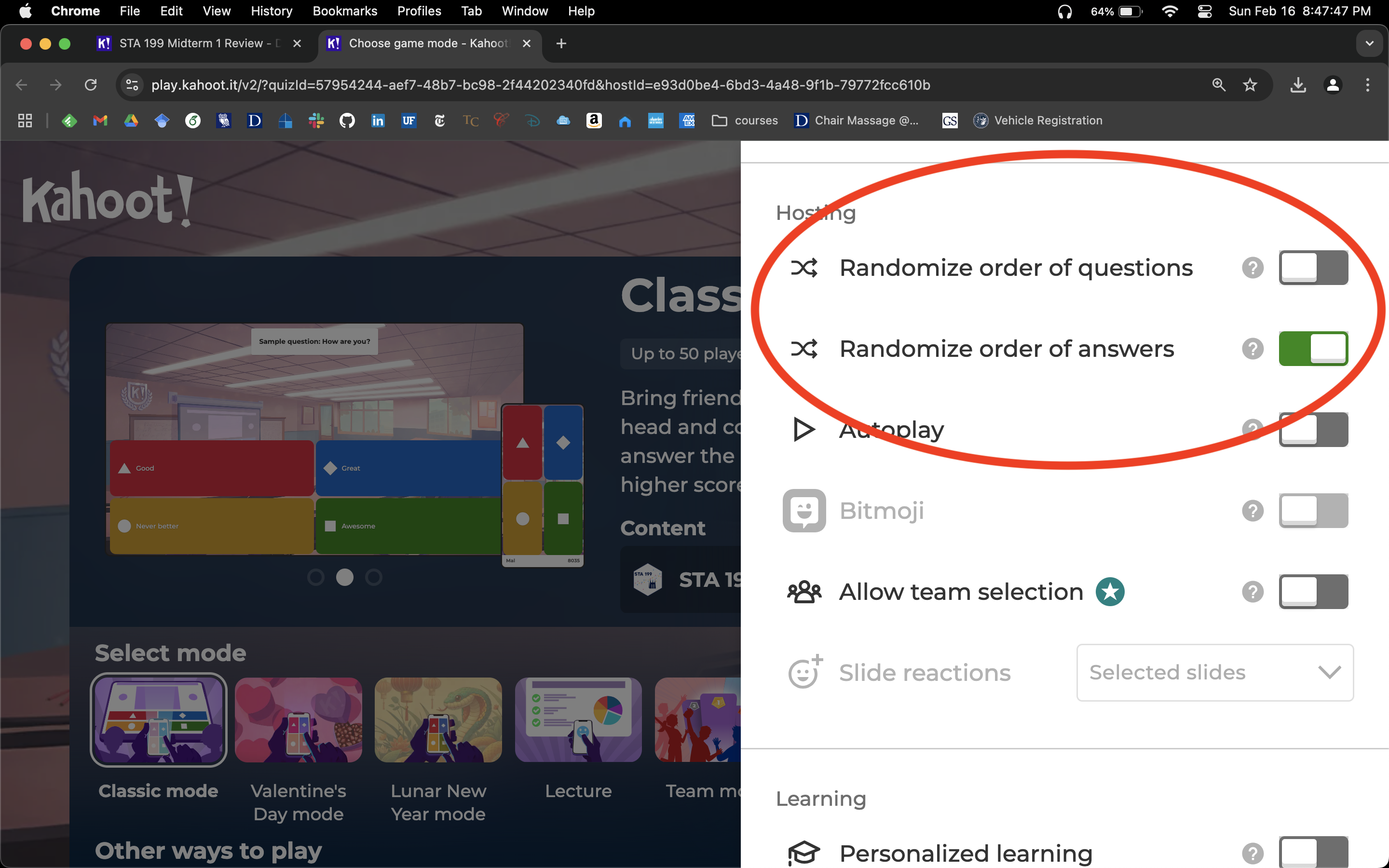1389x868 pixels.
Task: Click help icon for Bitmoji
Action: coord(1253,510)
